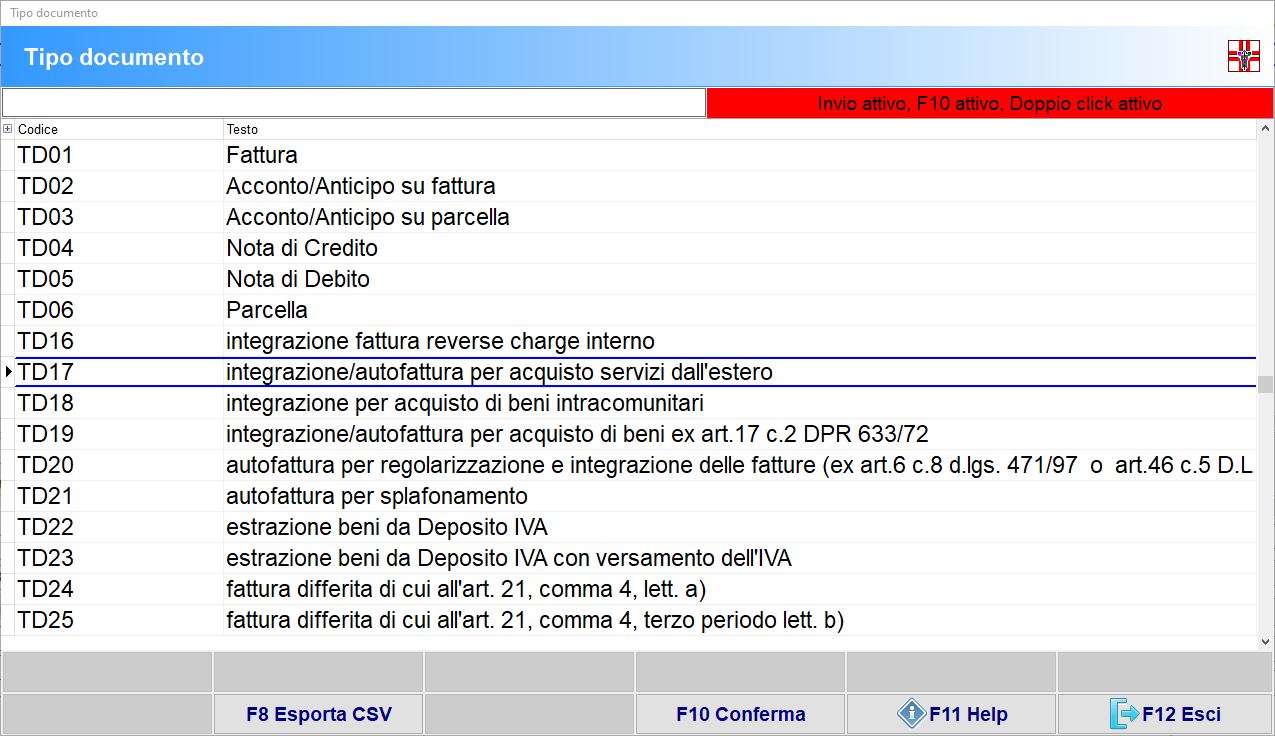Click the F12 Esci exit arrow icon
Viewport: 1275px width, 736px height.
1124,714
